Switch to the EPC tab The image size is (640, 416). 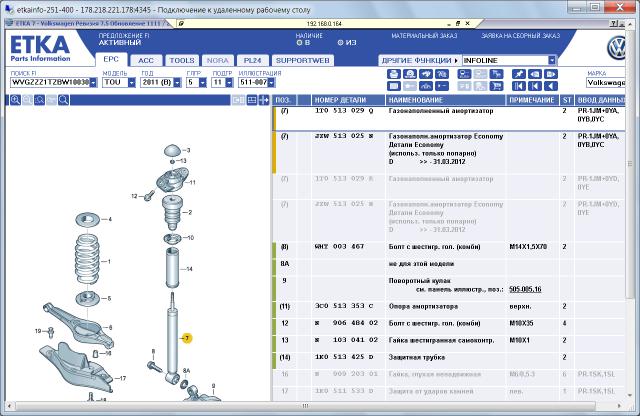click(111, 60)
